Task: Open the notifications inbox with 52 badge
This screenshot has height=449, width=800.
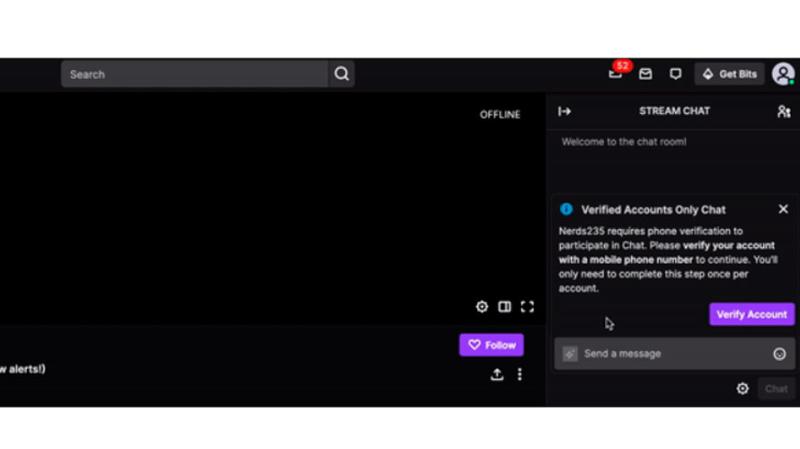Action: click(x=616, y=74)
